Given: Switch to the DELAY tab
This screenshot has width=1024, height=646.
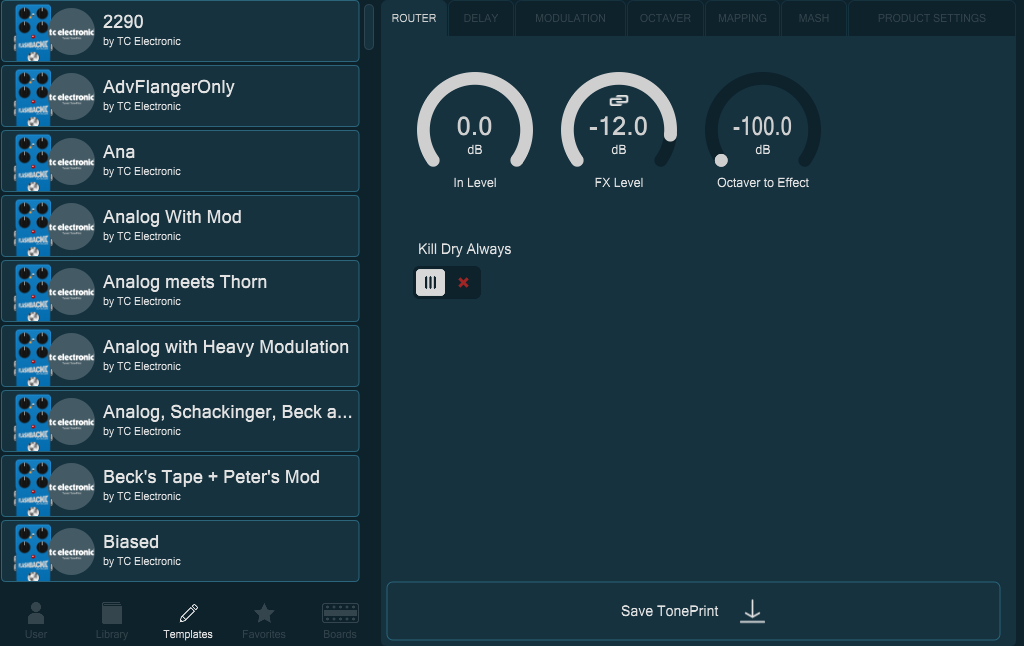Looking at the screenshot, I should 481,18.
